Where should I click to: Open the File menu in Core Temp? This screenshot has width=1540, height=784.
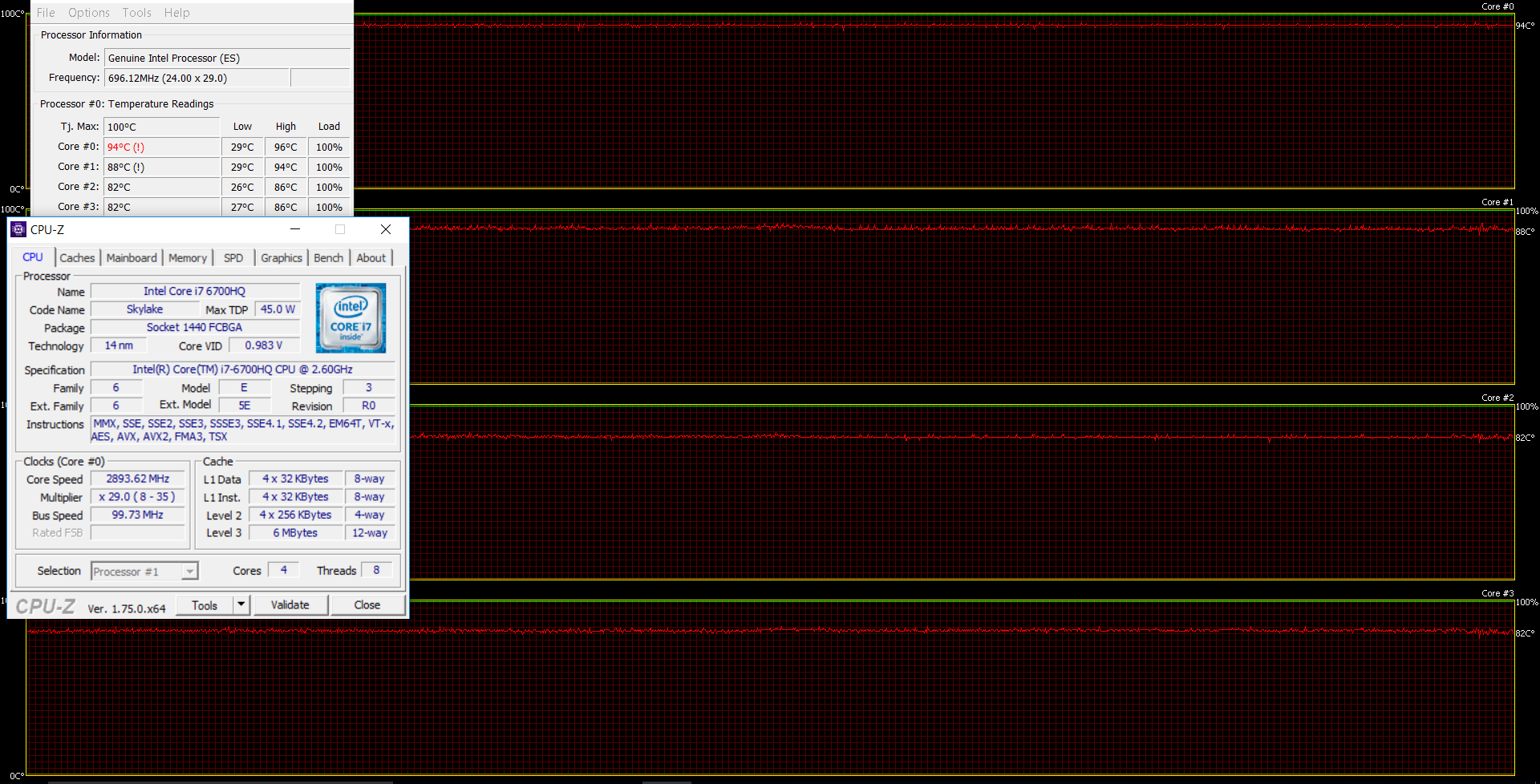click(x=46, y=13)
